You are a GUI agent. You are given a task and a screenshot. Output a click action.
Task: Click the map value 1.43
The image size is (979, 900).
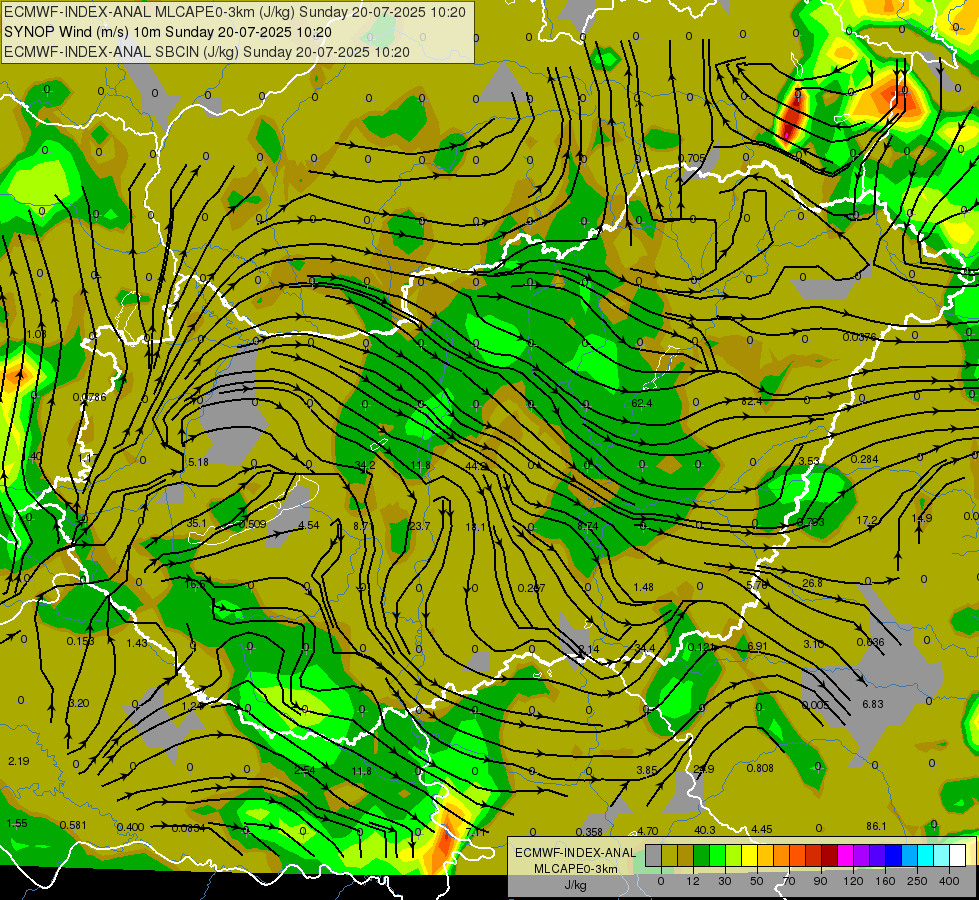tap(137, 643)
